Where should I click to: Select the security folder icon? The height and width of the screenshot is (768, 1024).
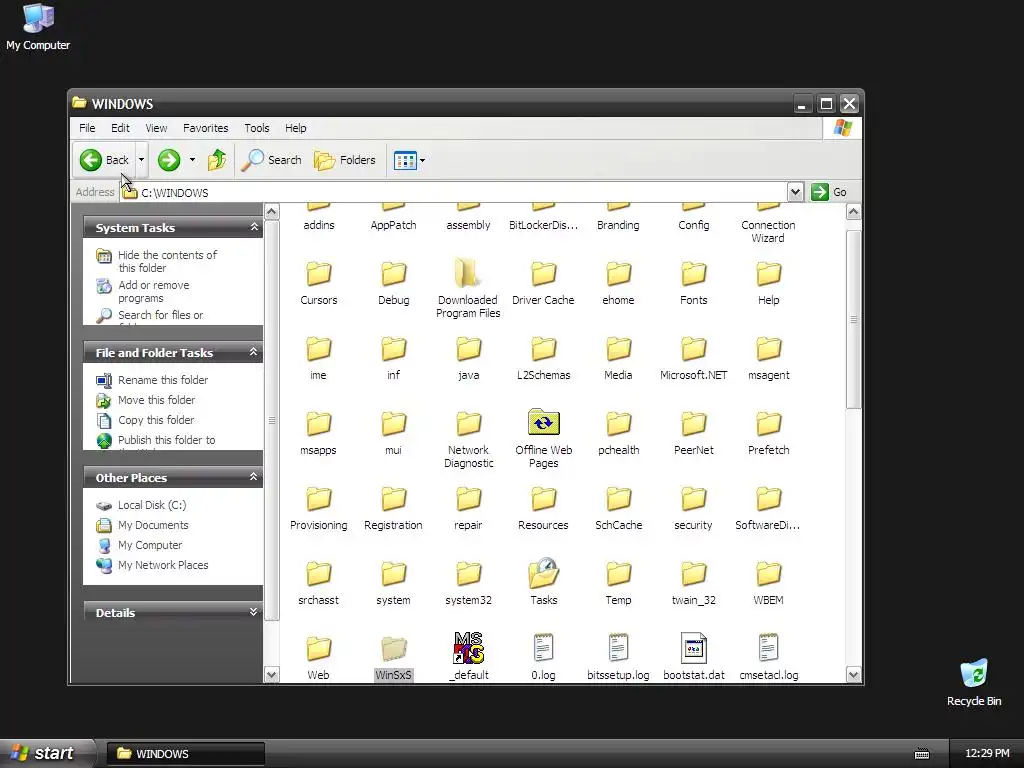tap(694, 500)
